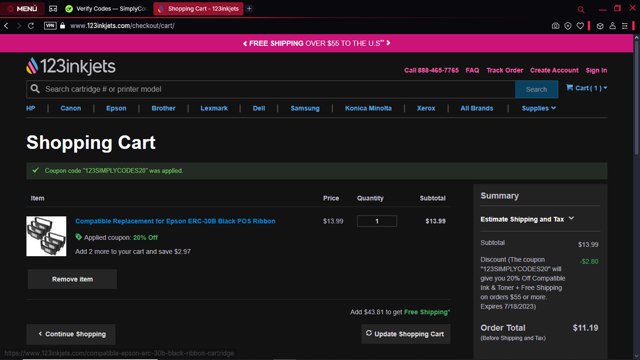Click the -$2.80 discount amount
The image size is (640, 360).
589,262
